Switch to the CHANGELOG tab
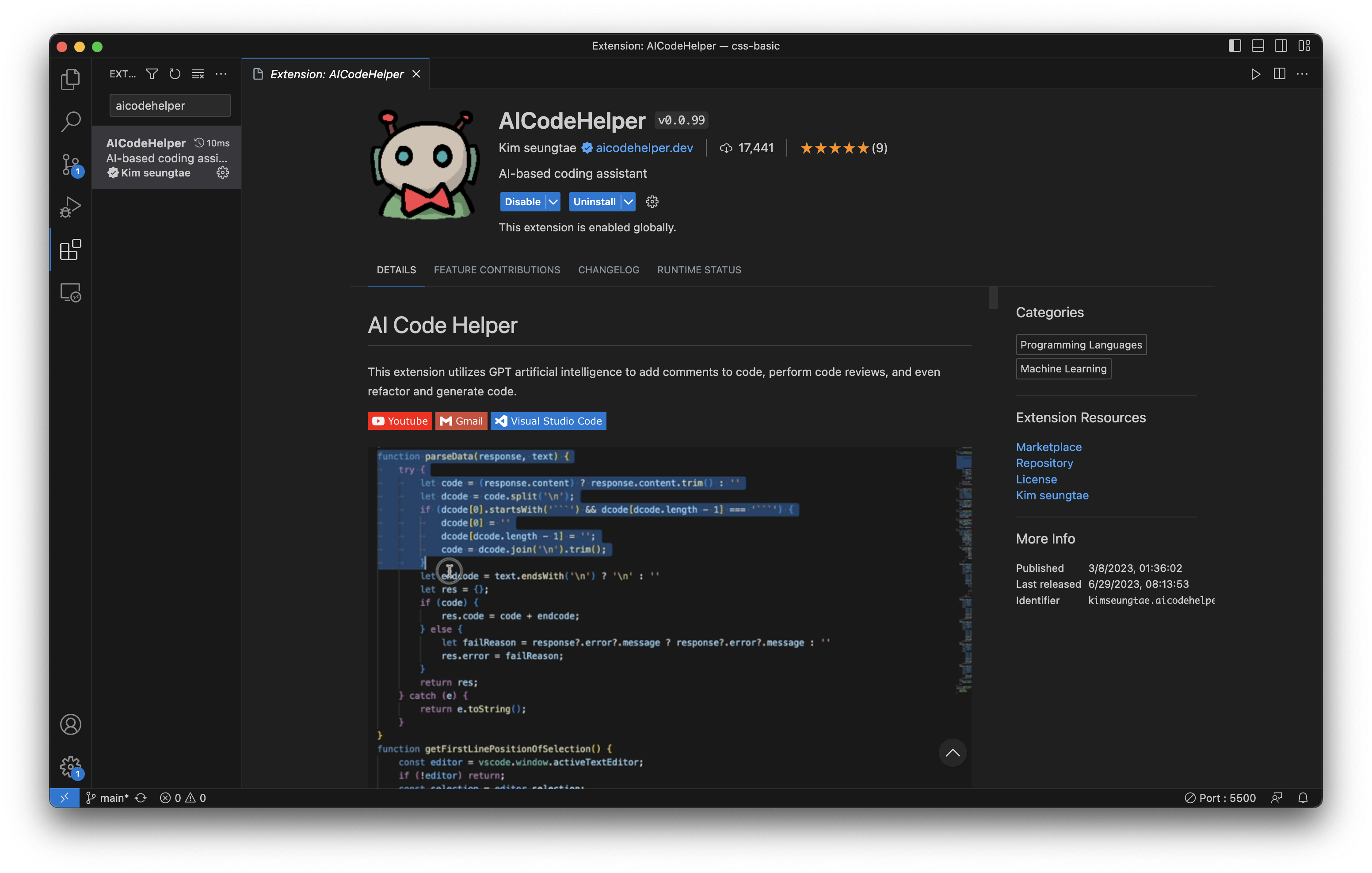 [609, 270]
